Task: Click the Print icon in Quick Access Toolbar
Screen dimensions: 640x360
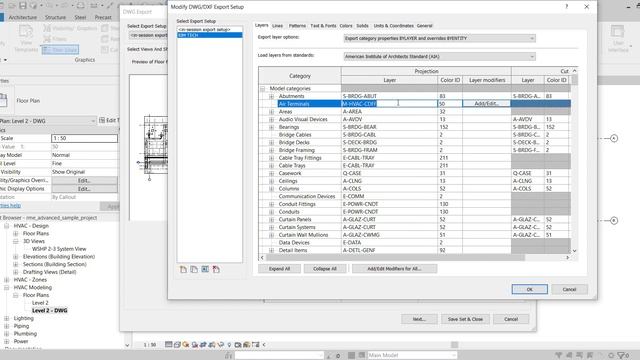Action: tap(81, 6)
